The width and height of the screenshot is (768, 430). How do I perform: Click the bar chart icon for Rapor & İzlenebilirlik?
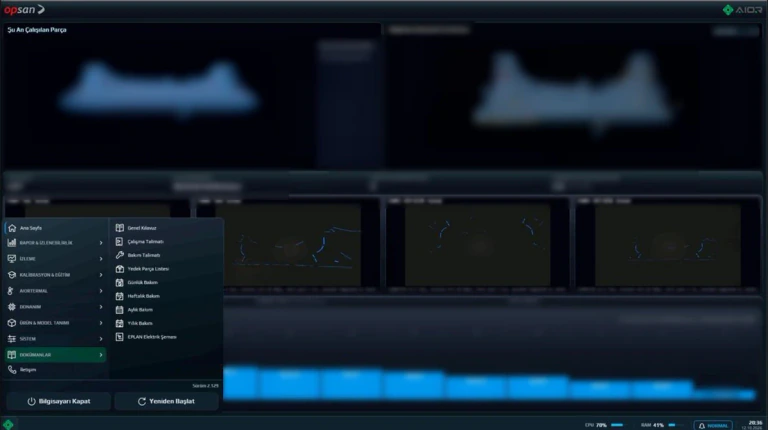(x=12, y=242)
